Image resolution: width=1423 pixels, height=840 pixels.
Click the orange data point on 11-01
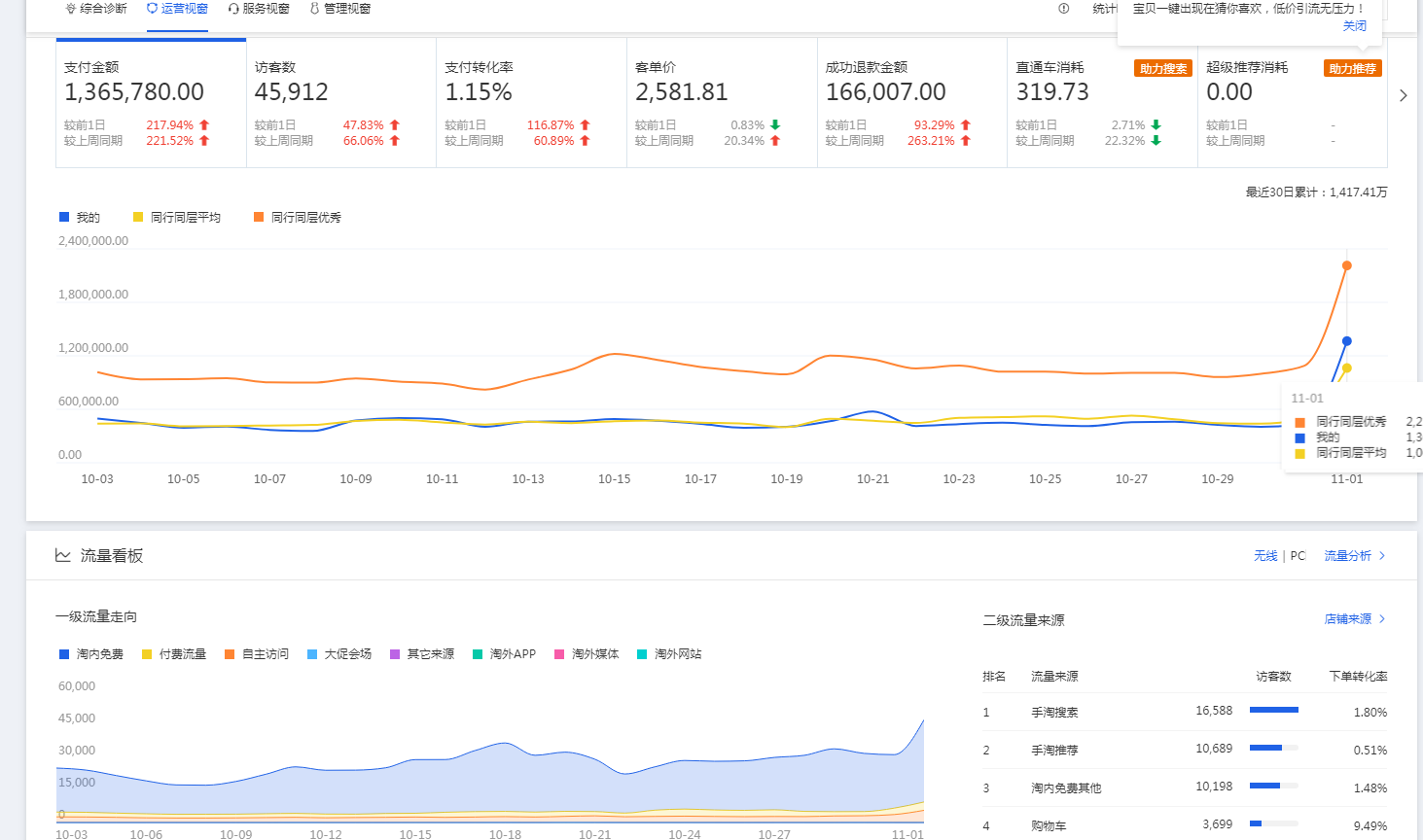pyautogui.click(x=1347, y=265)
